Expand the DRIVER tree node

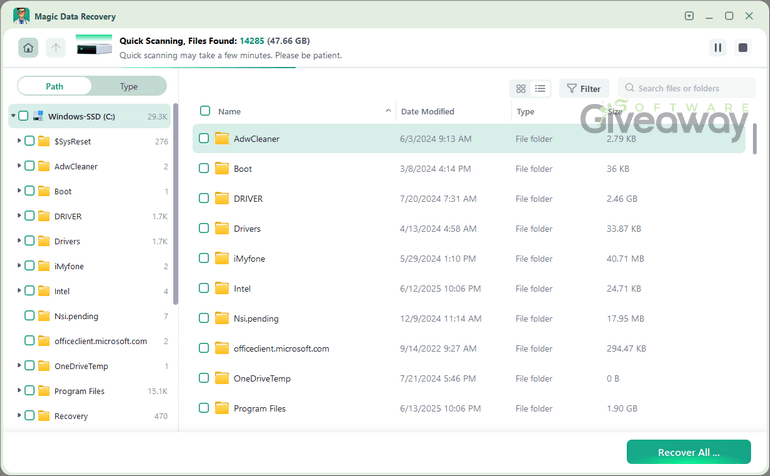[x=19, y=216]
